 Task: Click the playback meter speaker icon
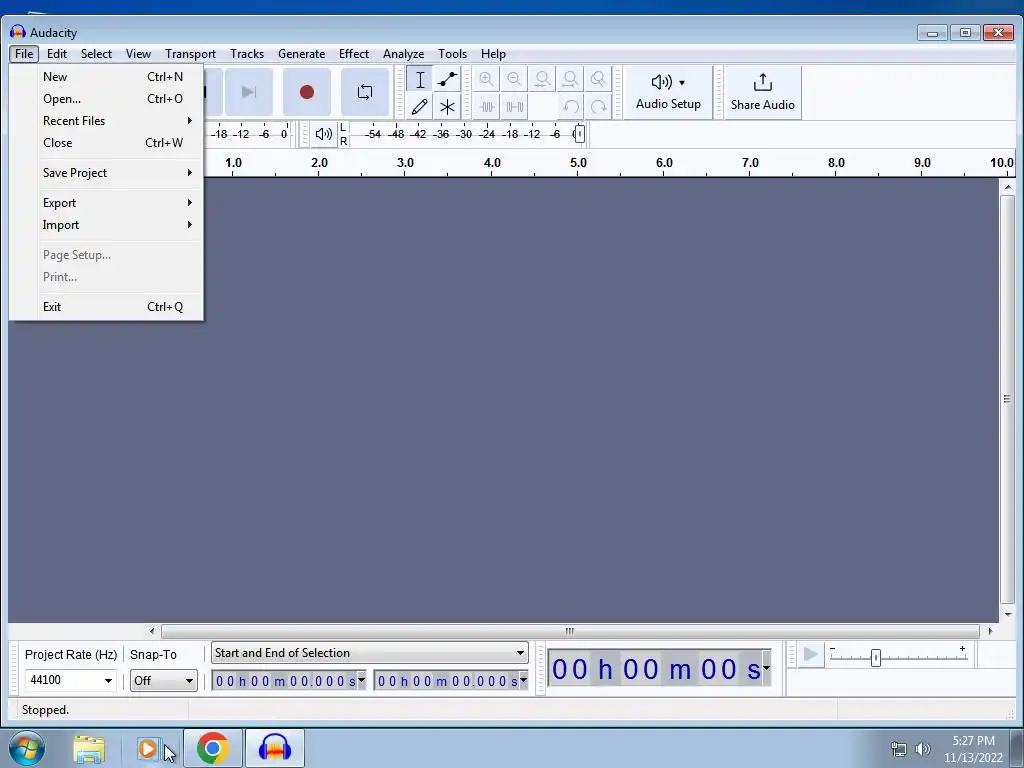323,134
